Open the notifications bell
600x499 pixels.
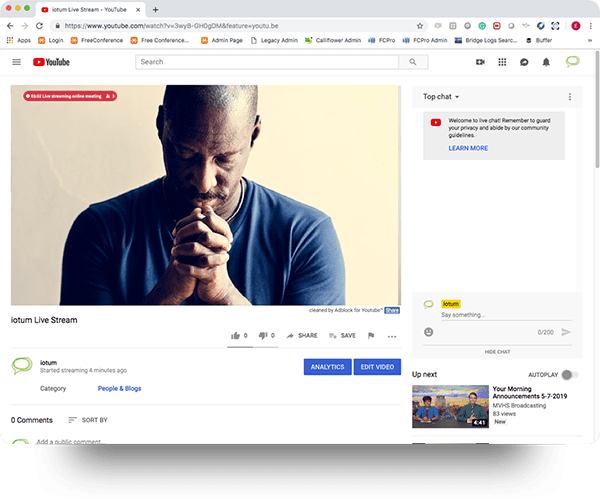[546, 62]
